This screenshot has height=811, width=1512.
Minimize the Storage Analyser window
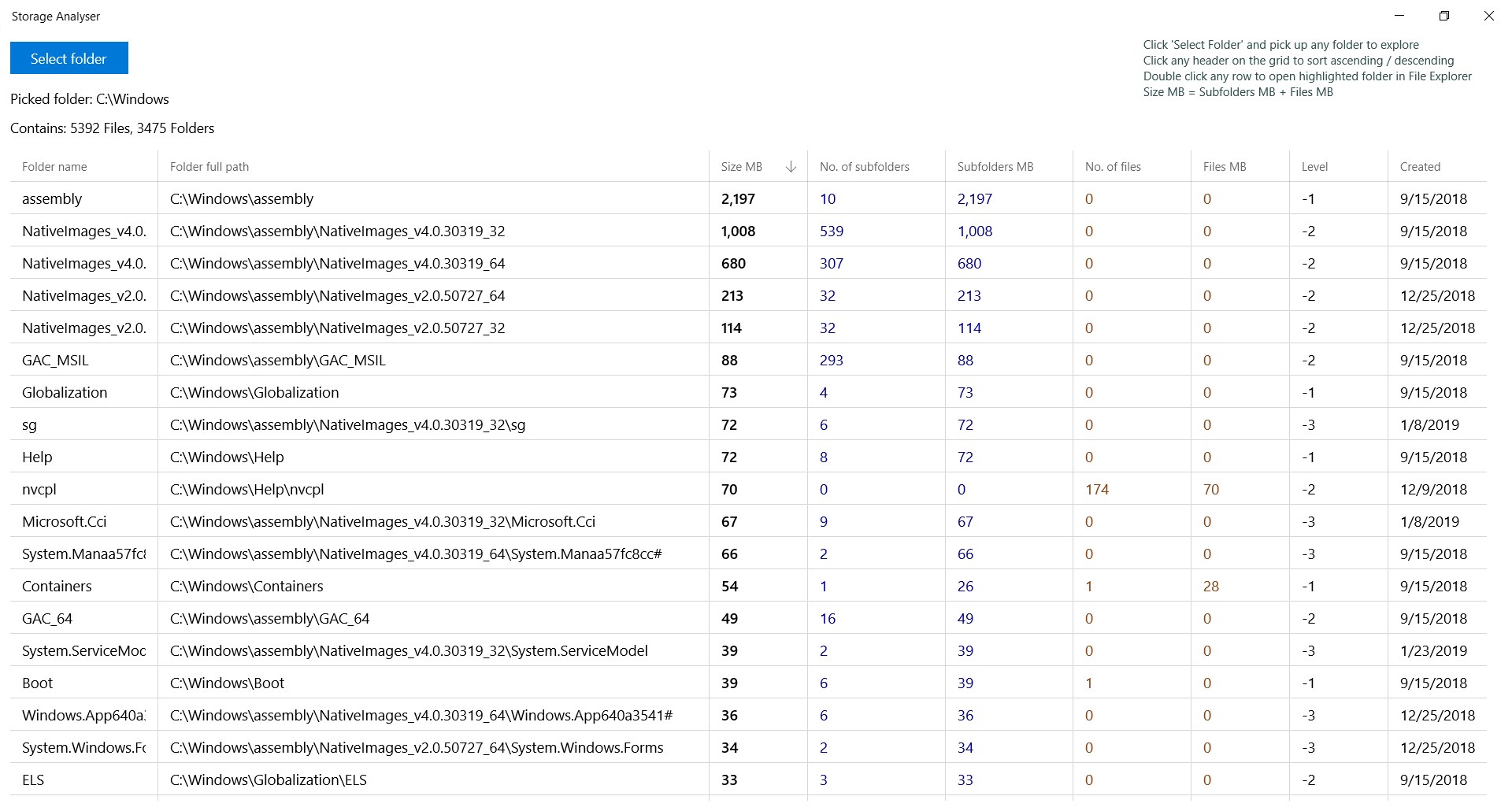point(1399,16)
